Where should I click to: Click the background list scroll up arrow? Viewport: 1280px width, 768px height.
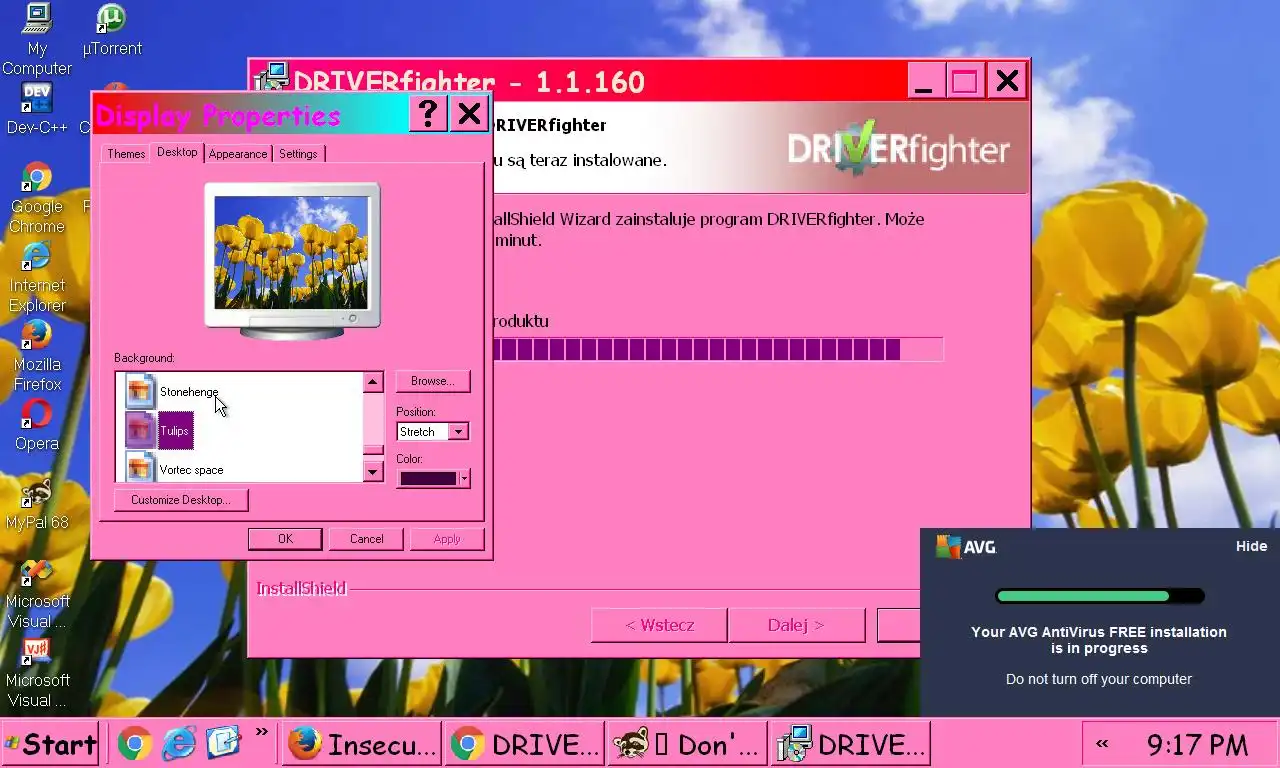[373, 382]
